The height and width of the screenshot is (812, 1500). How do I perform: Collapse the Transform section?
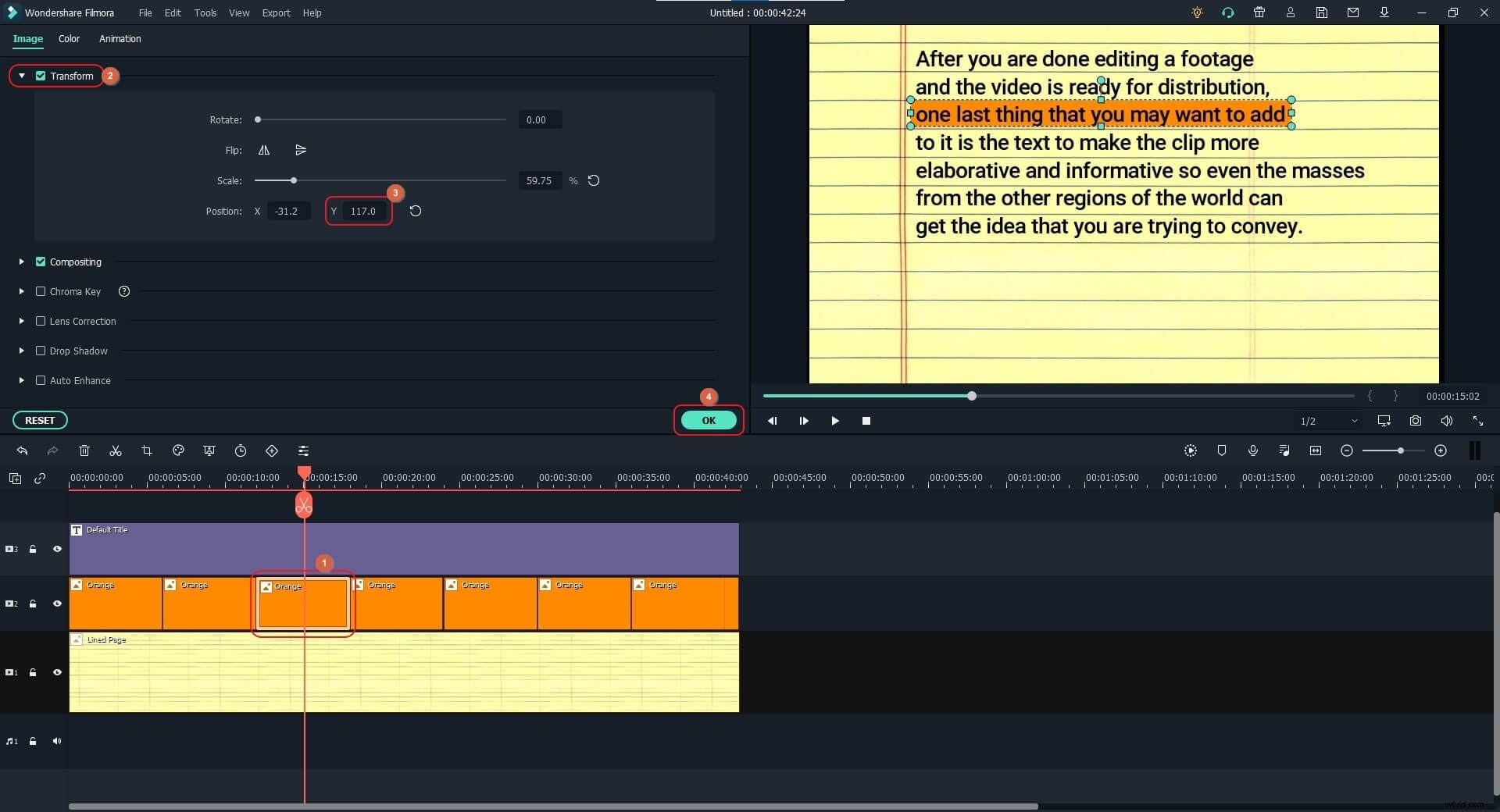point(21,76)
